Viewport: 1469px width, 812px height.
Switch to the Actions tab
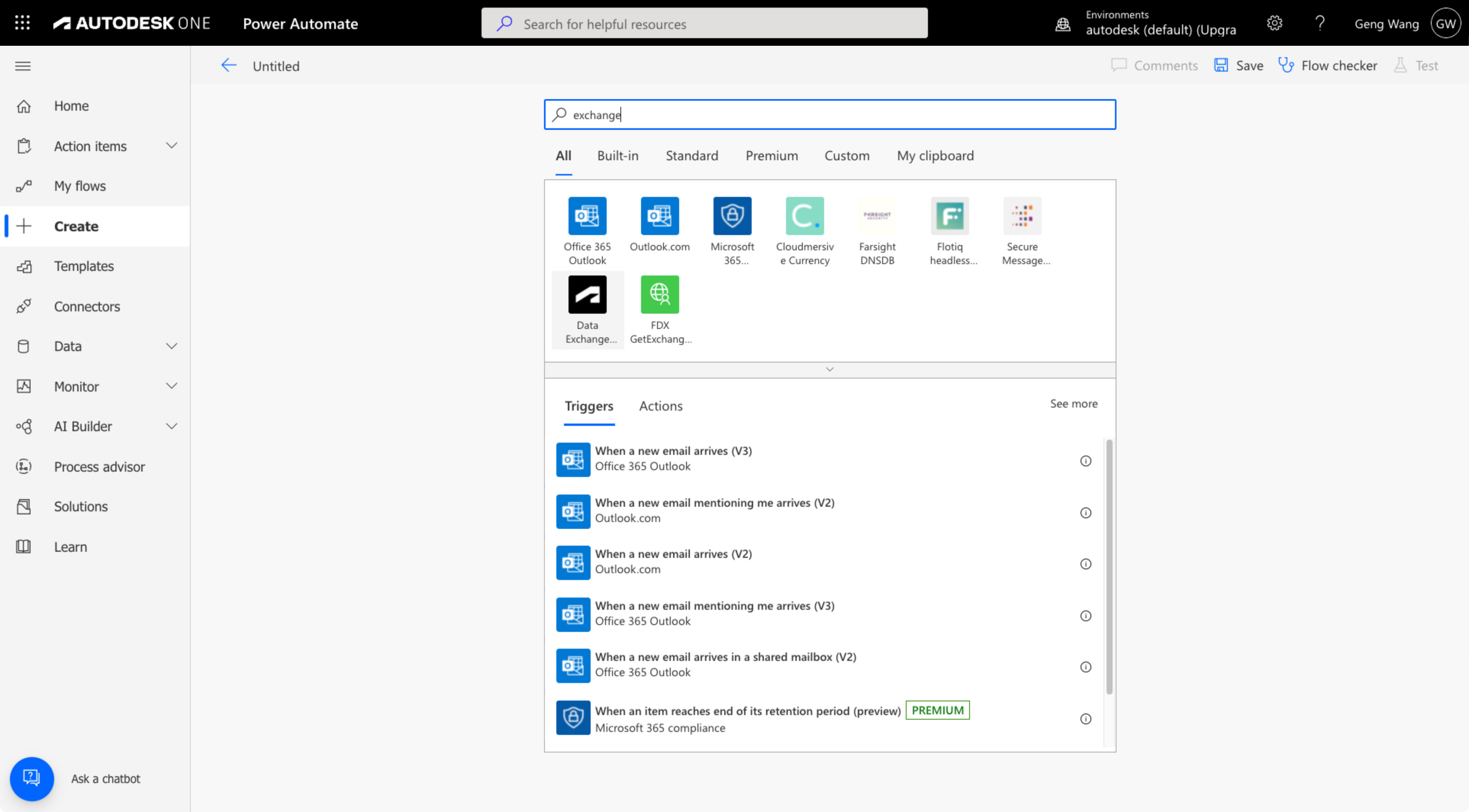pos(660,406)
